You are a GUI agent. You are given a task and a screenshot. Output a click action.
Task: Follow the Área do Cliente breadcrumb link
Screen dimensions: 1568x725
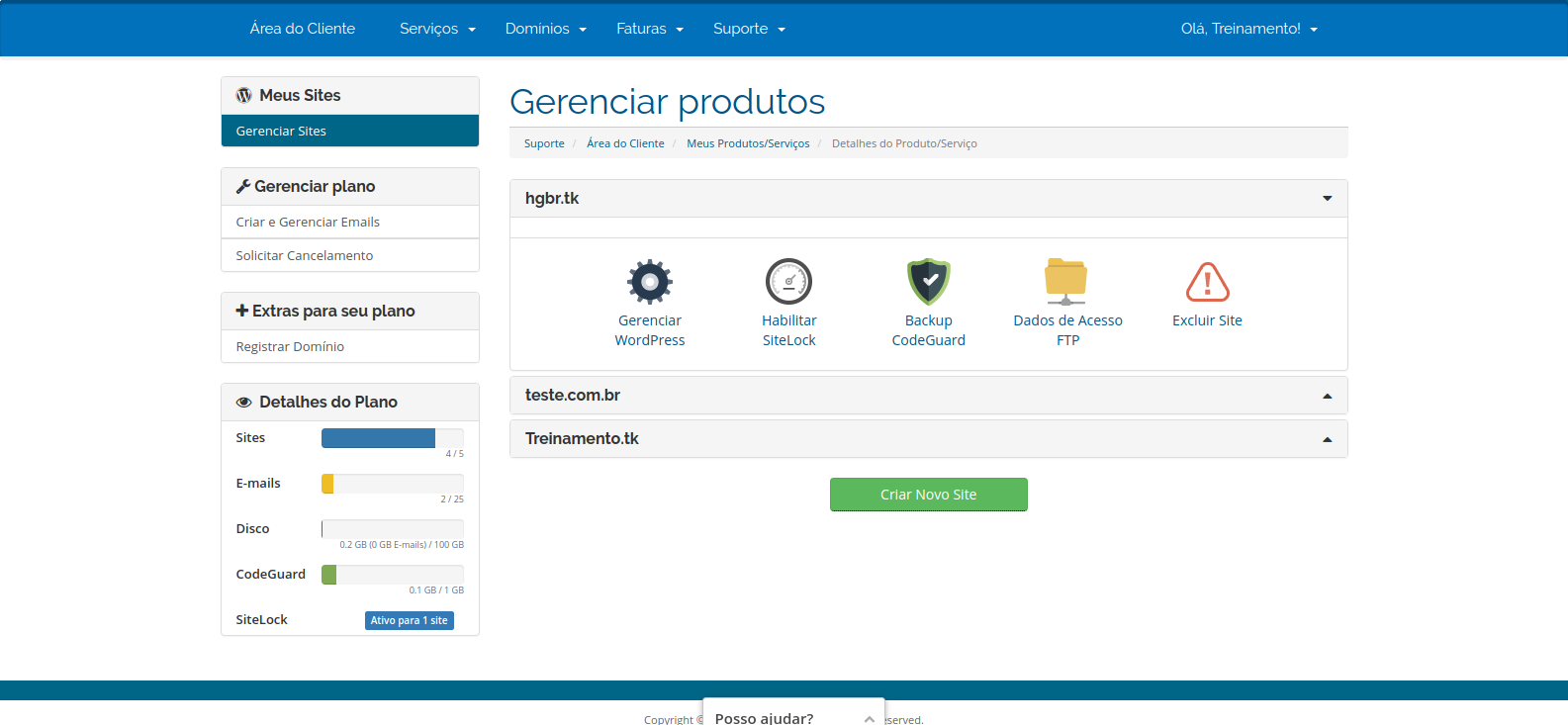625,143
